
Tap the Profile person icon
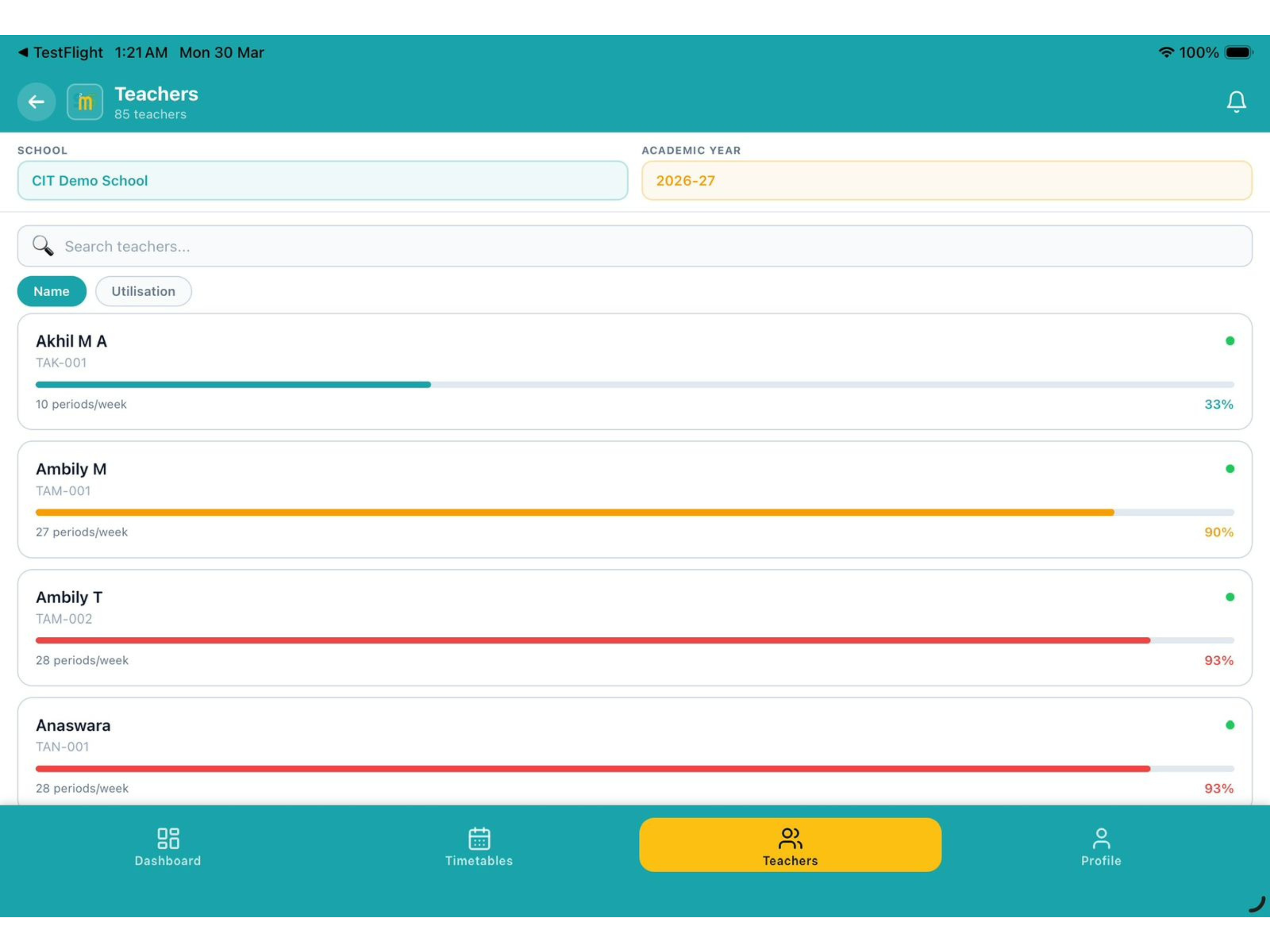click(x=1101, y=838)
